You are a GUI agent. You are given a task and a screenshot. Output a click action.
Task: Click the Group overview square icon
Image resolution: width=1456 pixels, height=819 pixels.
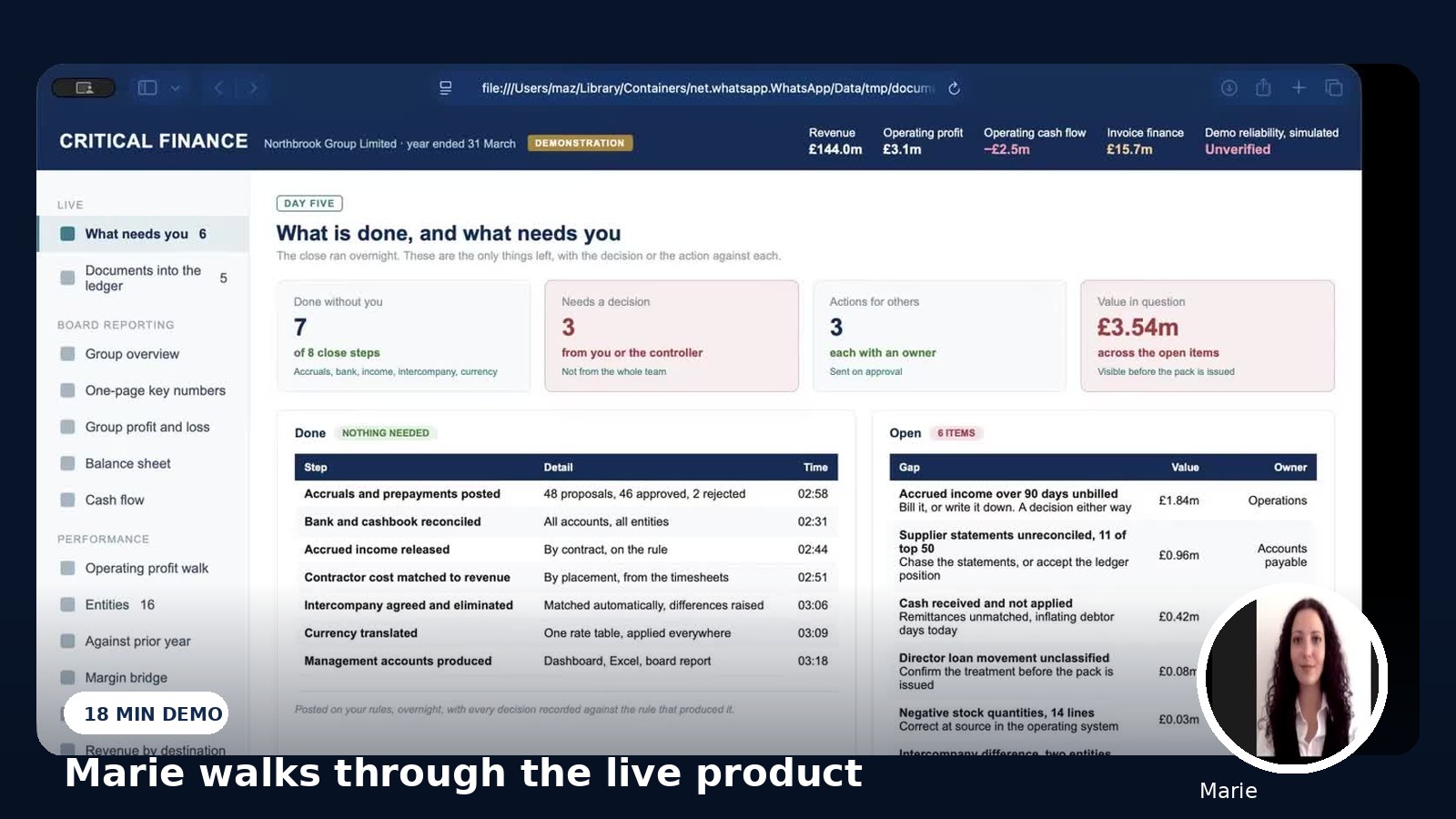click(x=67, y=354)
